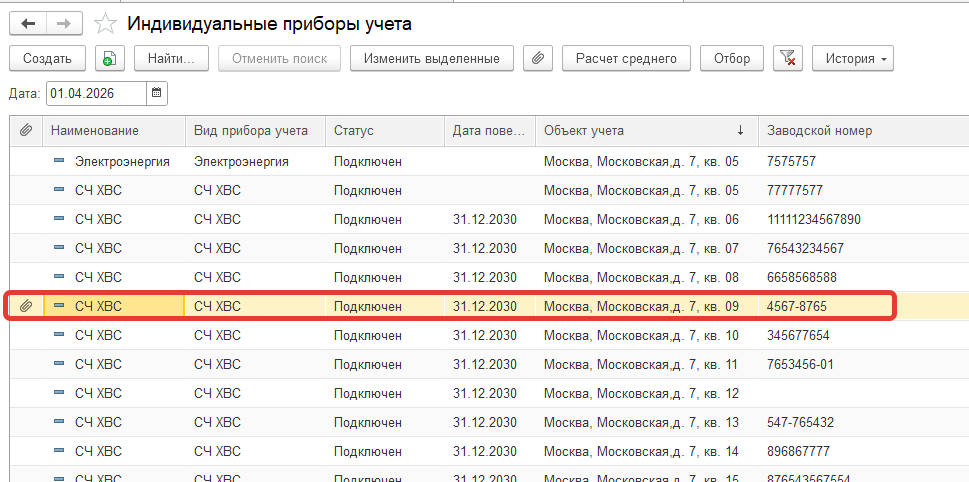Screen dimensions: 969x482
Task: Select the Электроэнергия row for кв. 05
Action: (x=121, y=161)
